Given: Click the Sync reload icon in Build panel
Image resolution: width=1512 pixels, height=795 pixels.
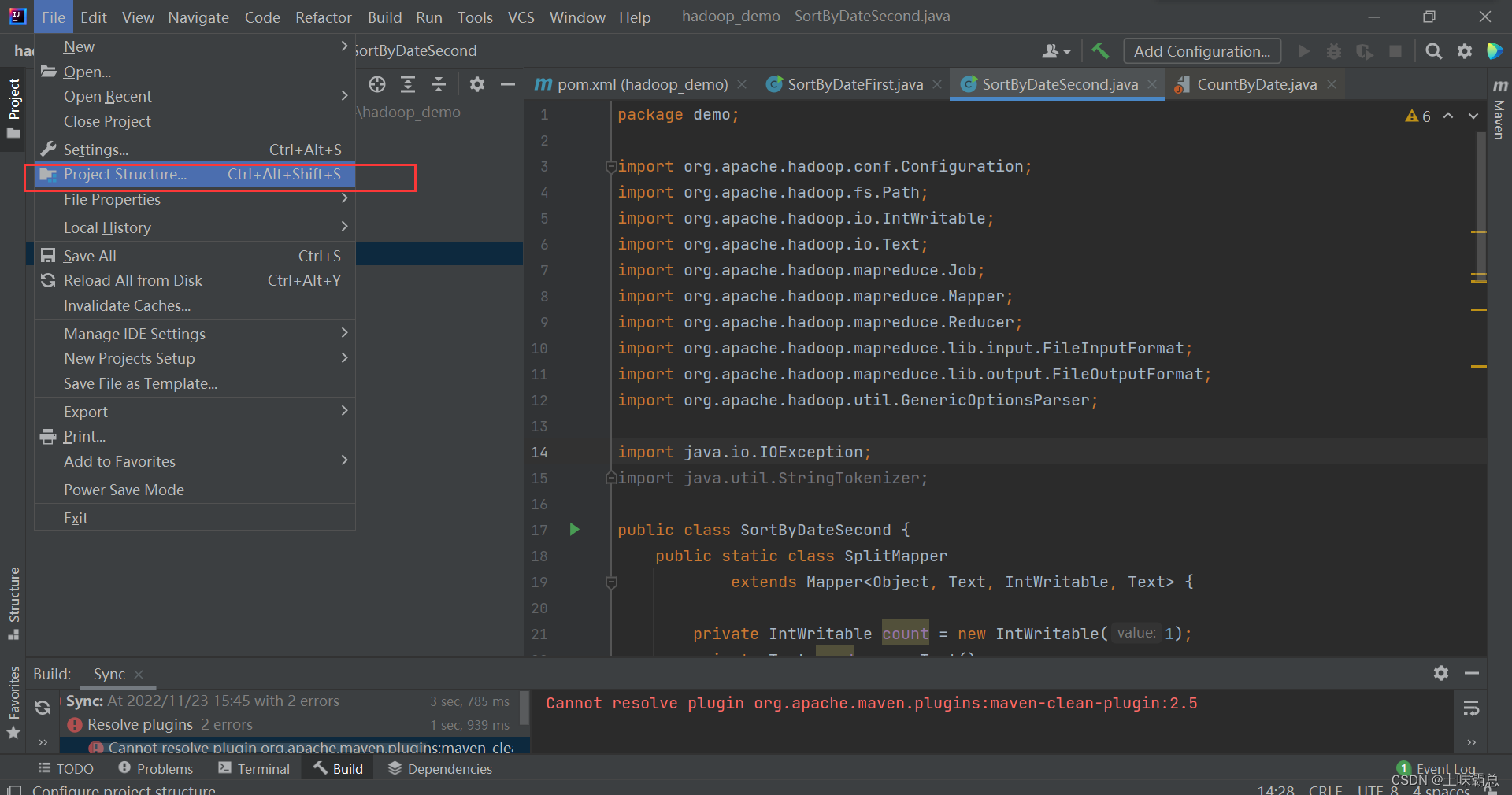Looking at the screenshot, I should [43, 708].
